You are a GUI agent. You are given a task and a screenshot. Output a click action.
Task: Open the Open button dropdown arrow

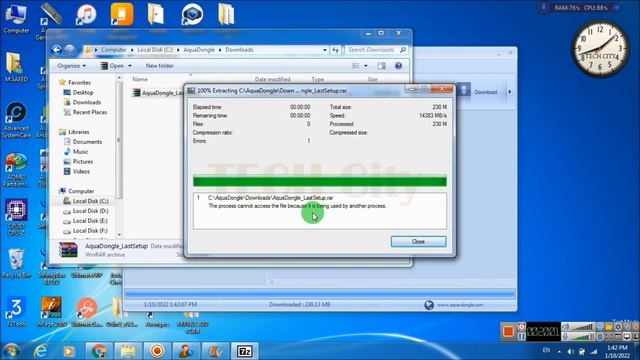coord(130,66)
